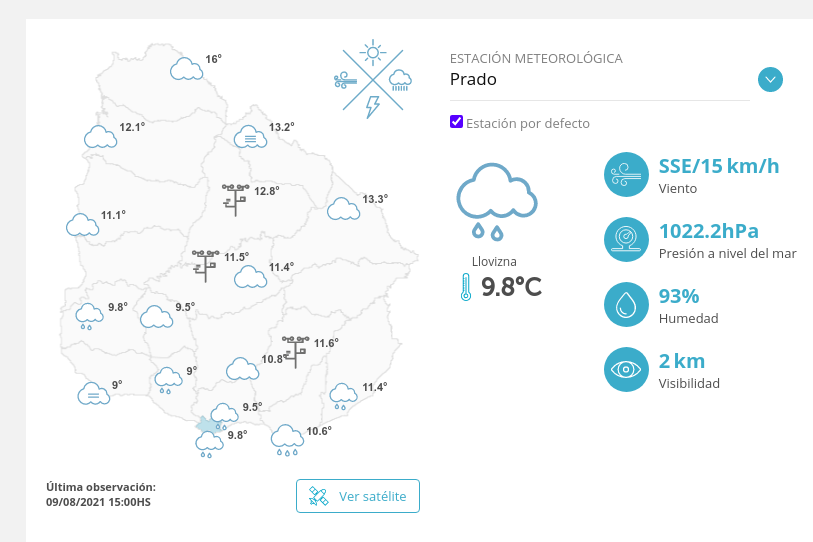Select the drizzle cloud at 11.4° east coast
This screenshot has height=542, width=813.
coord(343,397)
